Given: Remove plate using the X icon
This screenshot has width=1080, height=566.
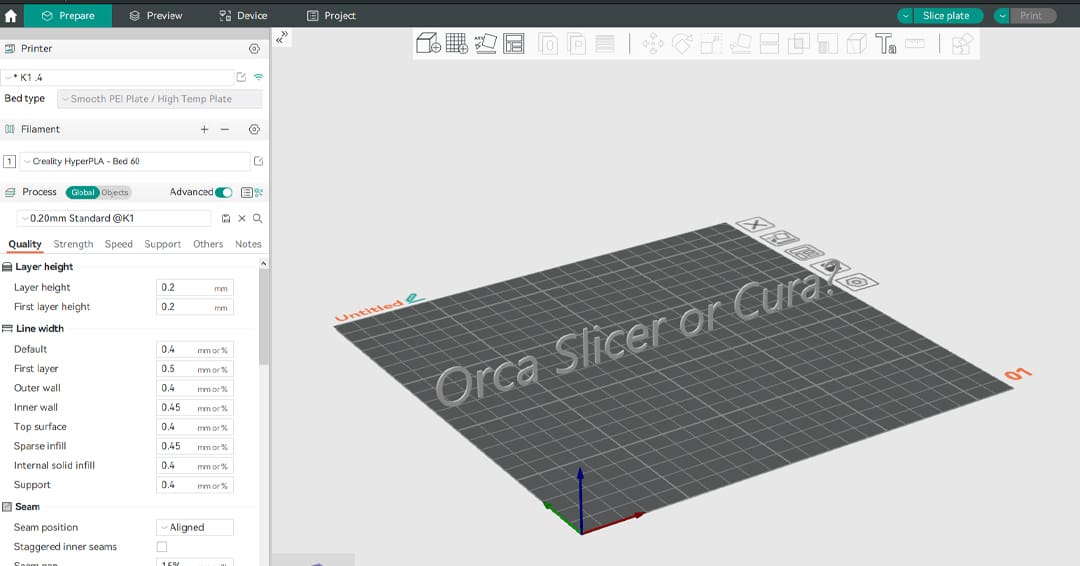Looking at the screenshot, I should (755, 224).
